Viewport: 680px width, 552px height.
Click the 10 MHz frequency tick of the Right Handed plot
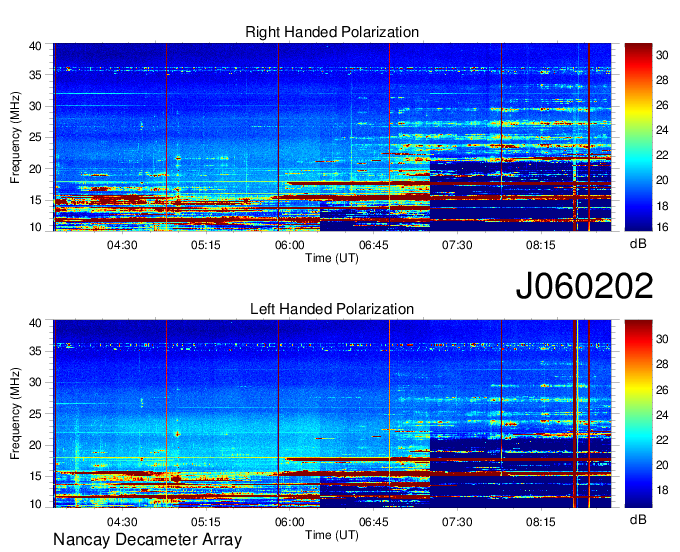[36, 227]
